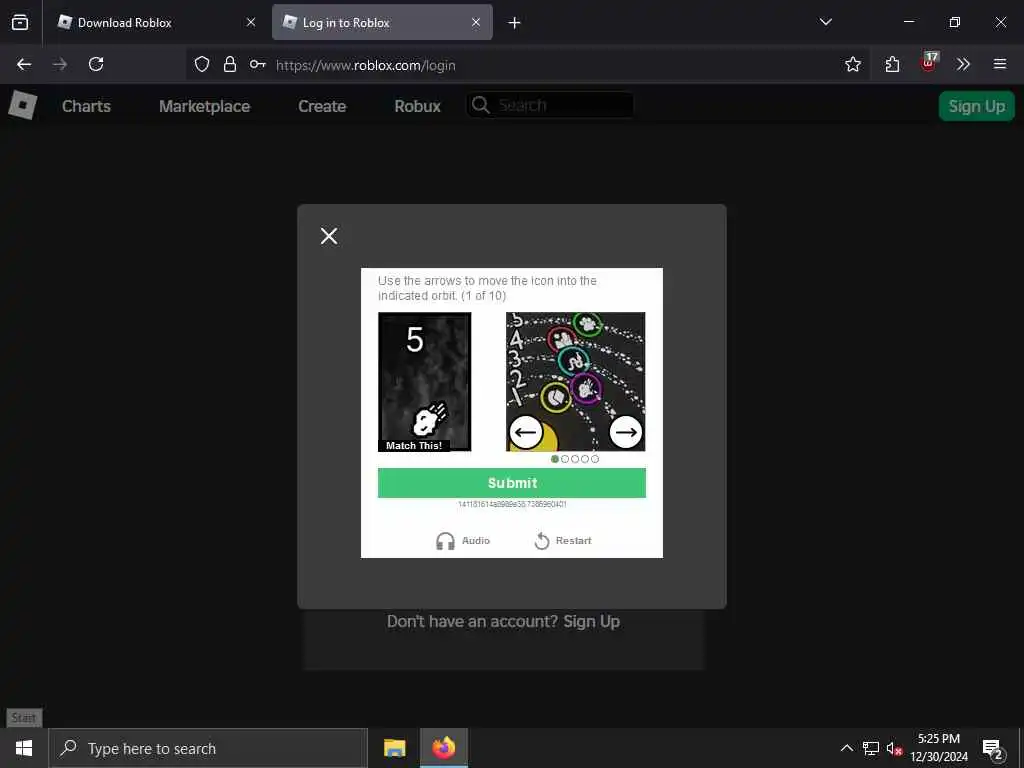
Task: Expand more tools overflow chevron
Action: click(x=963, y=64)
